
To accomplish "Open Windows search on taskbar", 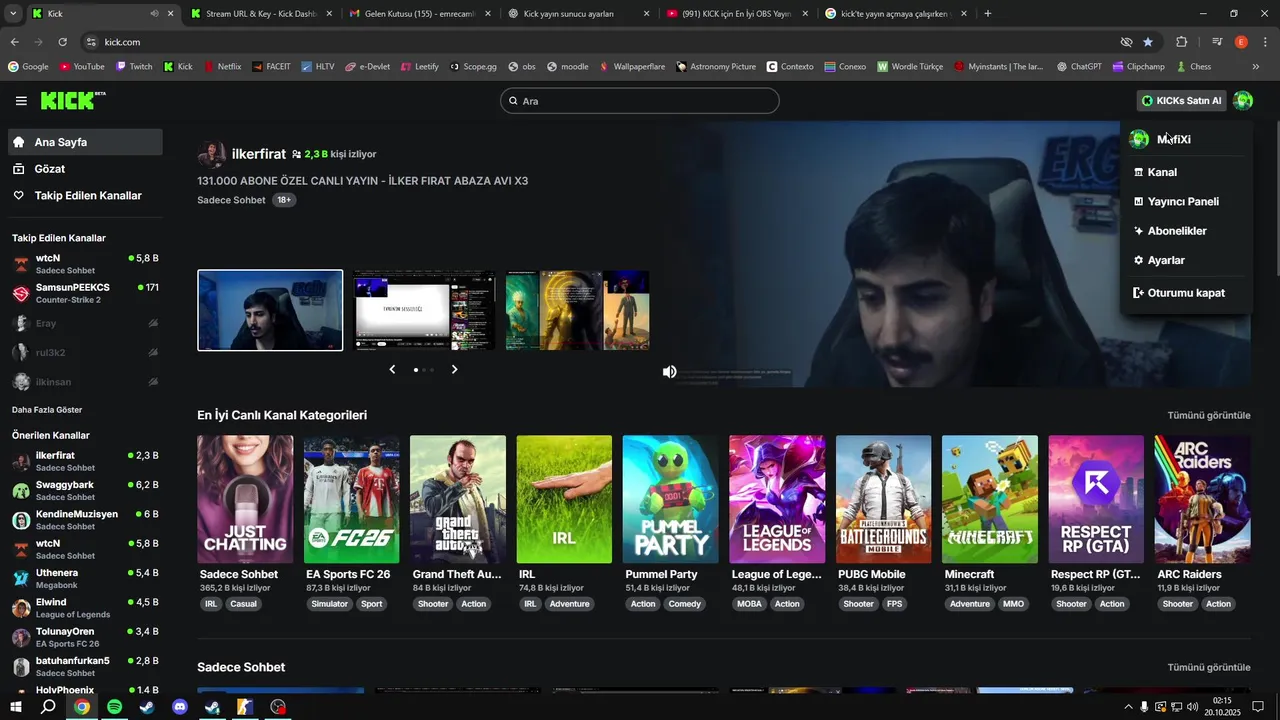I will 48,707.
